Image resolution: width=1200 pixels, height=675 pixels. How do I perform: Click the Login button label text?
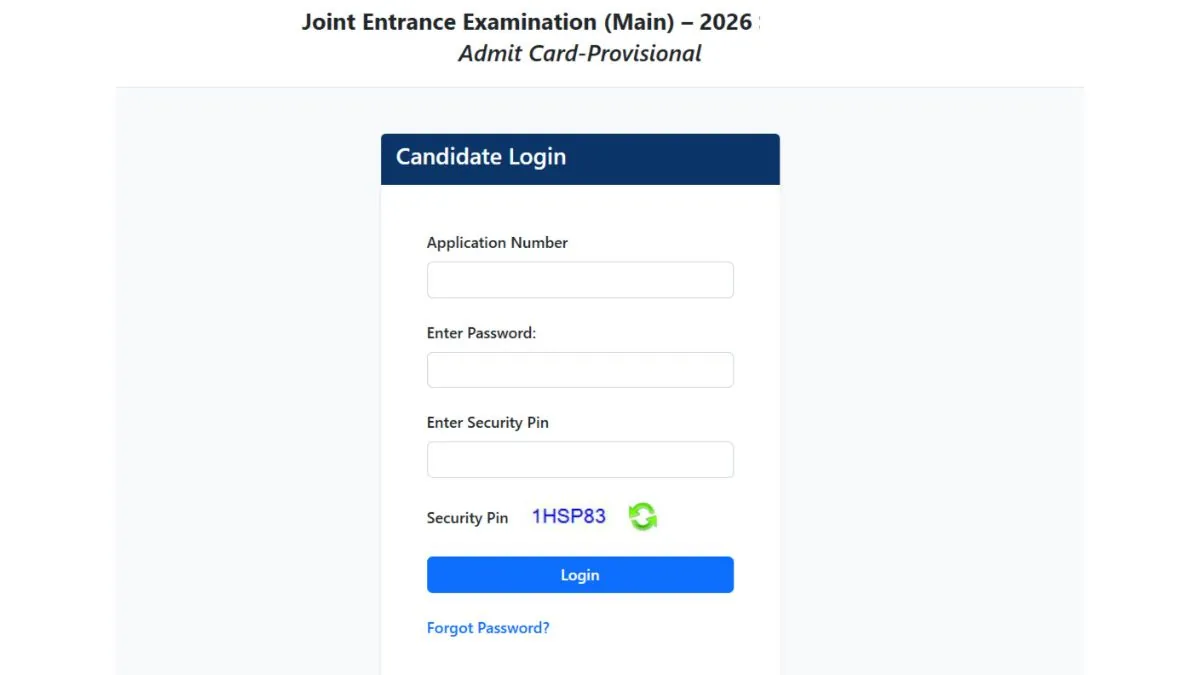point(580,574)
